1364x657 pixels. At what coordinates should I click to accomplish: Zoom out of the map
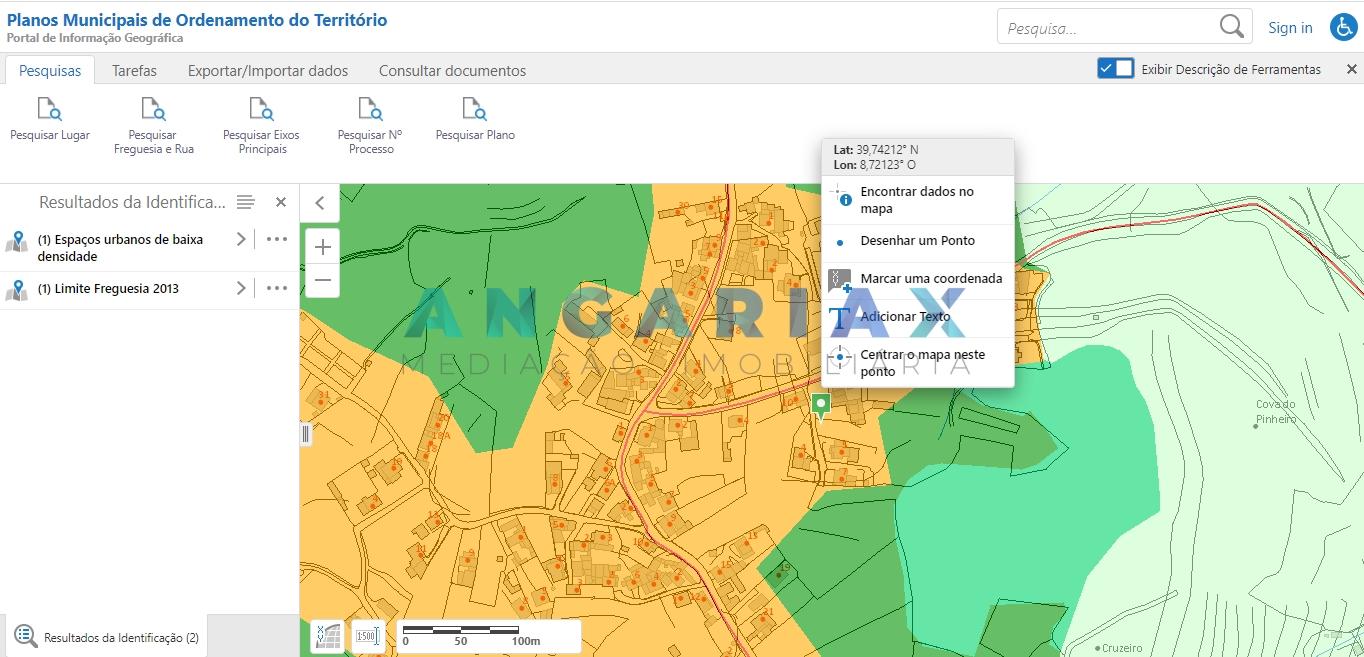tap(322, 281)
